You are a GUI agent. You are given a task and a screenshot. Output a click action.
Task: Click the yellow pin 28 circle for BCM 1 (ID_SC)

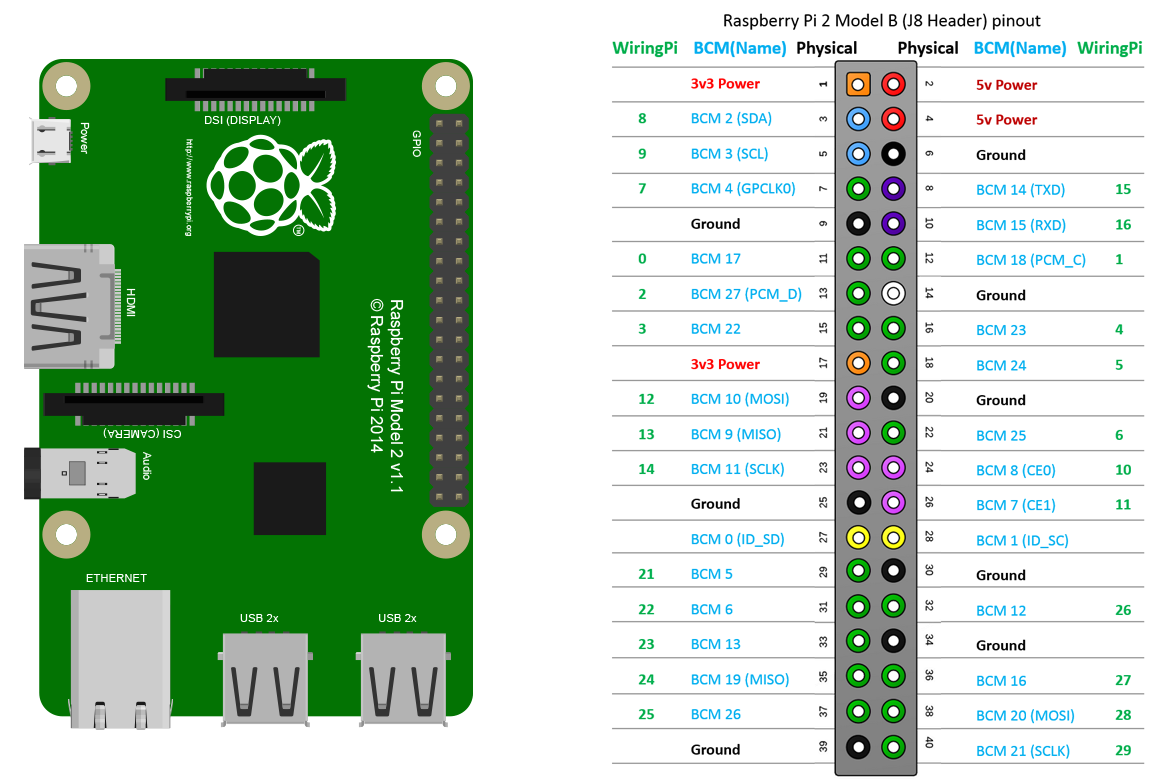893,537
